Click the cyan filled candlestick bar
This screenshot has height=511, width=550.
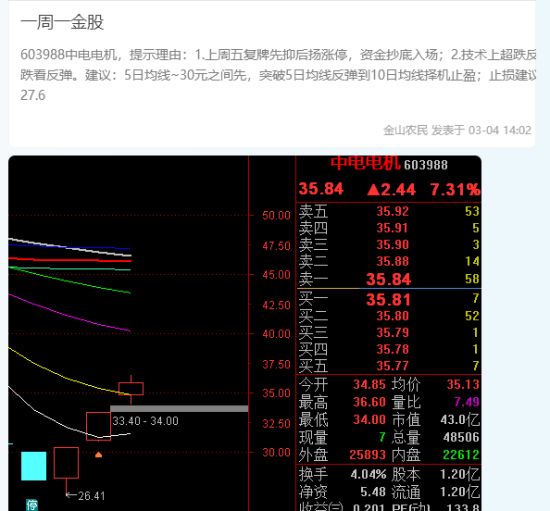click(x=34, y=466)
